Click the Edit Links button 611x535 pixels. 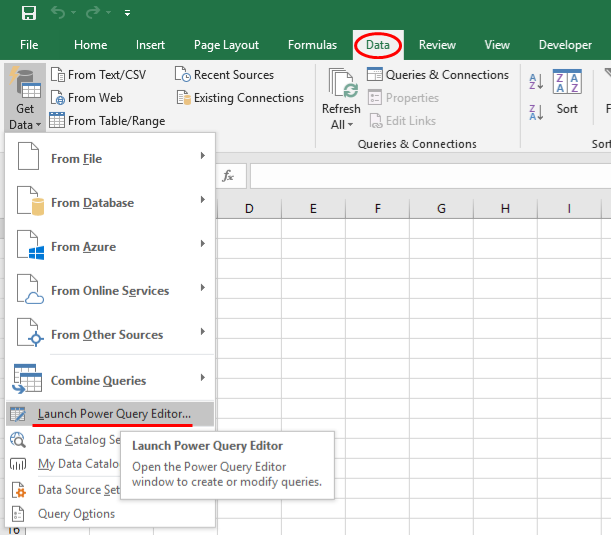403,120
